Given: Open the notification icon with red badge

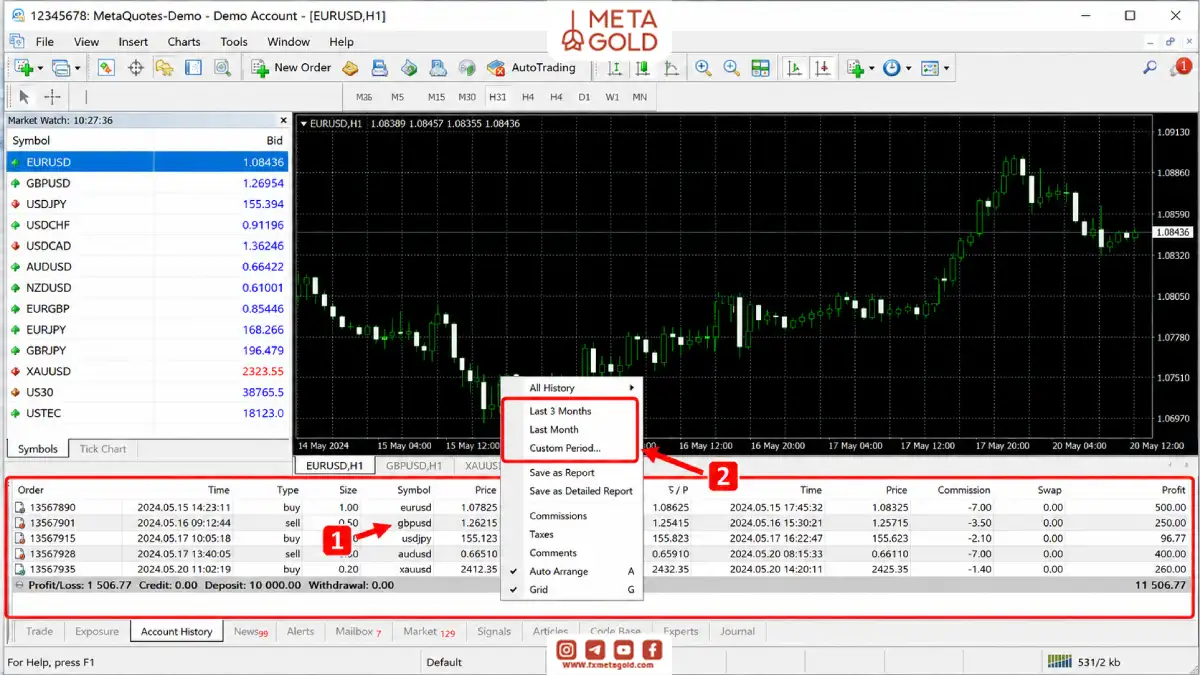Looking at the screenshot, I should pos(1181,67).
